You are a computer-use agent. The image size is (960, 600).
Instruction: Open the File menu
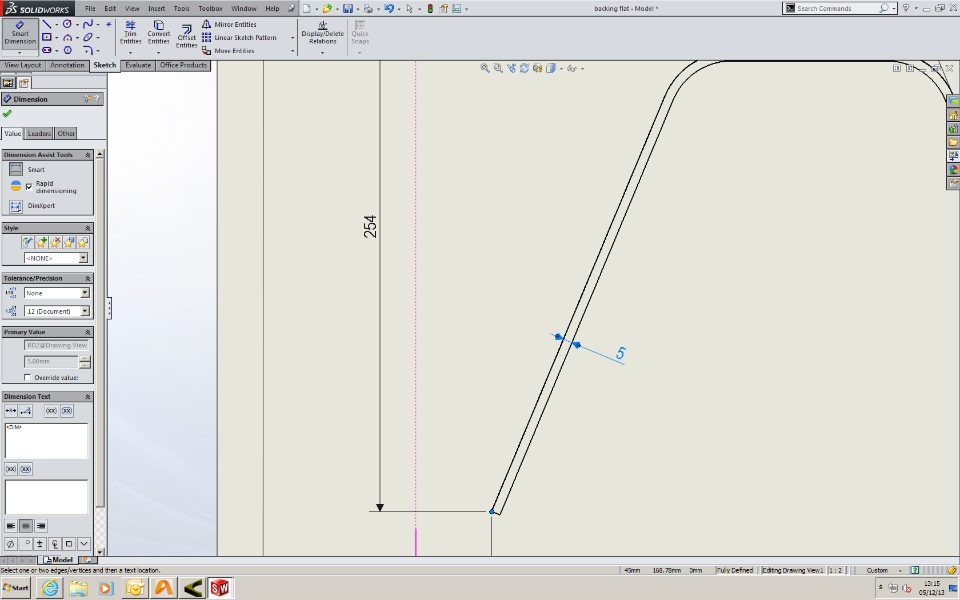tap(90, 9)
